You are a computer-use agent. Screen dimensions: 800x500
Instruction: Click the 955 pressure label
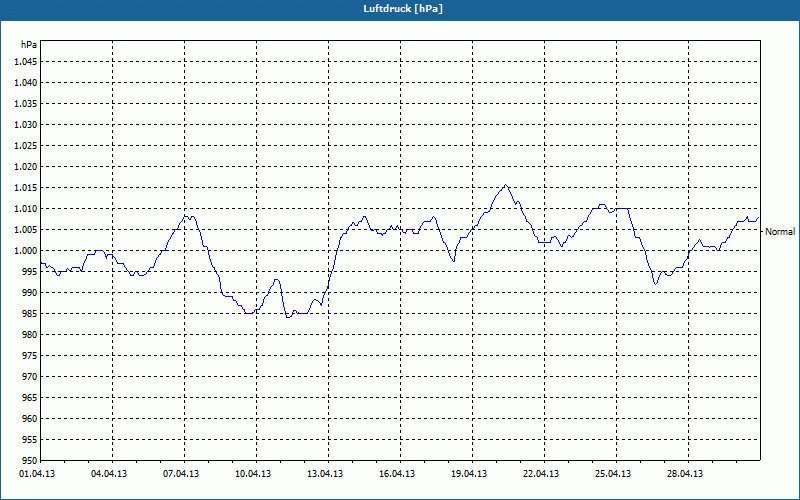pyautogui.click(x=30, y=439)
